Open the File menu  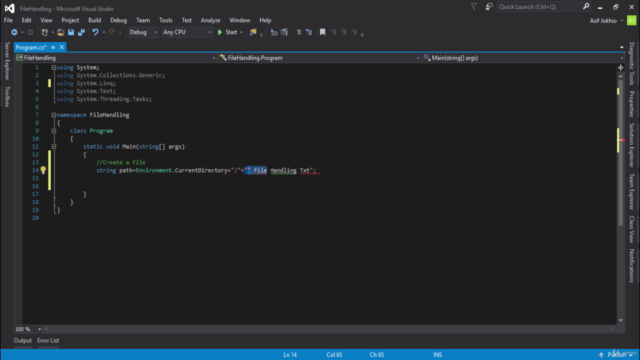8,20
